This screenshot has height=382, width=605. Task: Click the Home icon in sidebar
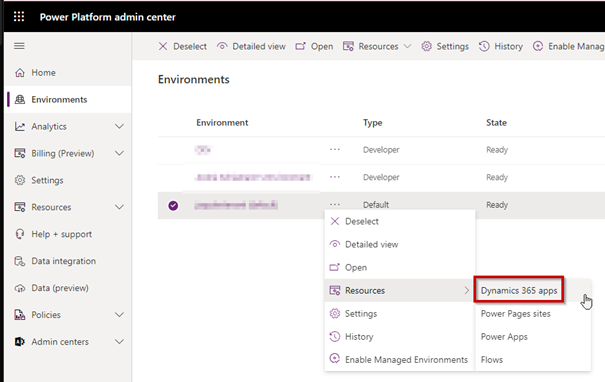(20, 73)
